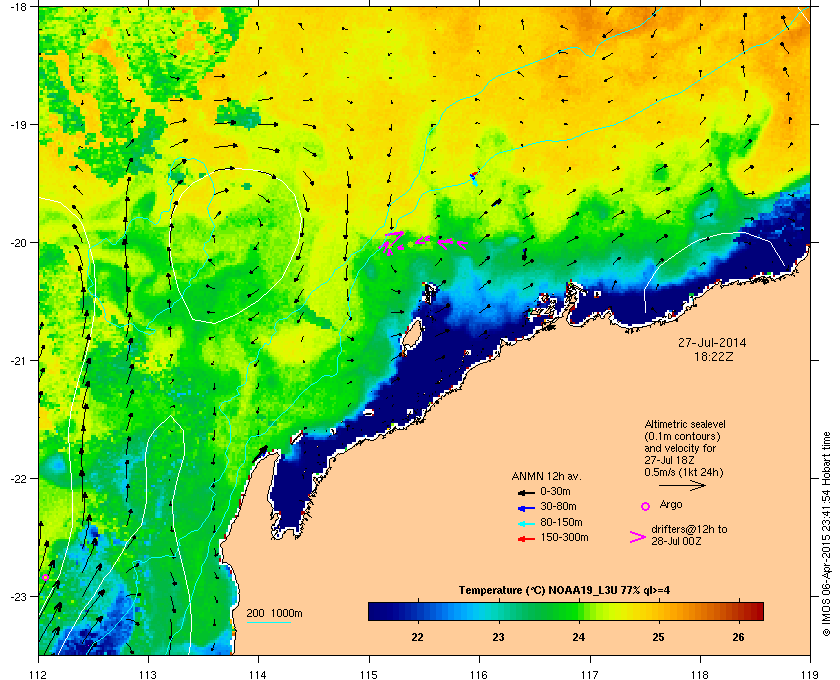The width and height of the screenshot is (840, 680).
Task: Click longitude axis label 118
Action: tap(700, 674)
